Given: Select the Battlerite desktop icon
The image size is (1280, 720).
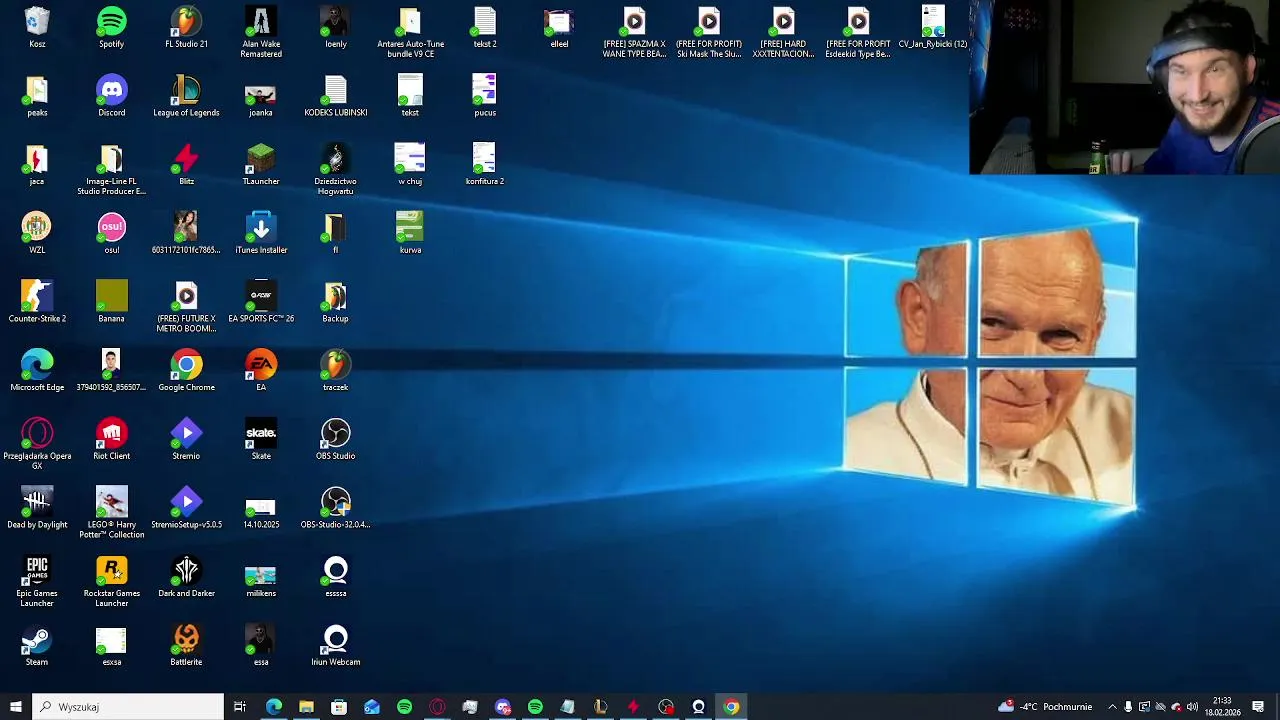Looking at the screenshot, I should 186,645.
